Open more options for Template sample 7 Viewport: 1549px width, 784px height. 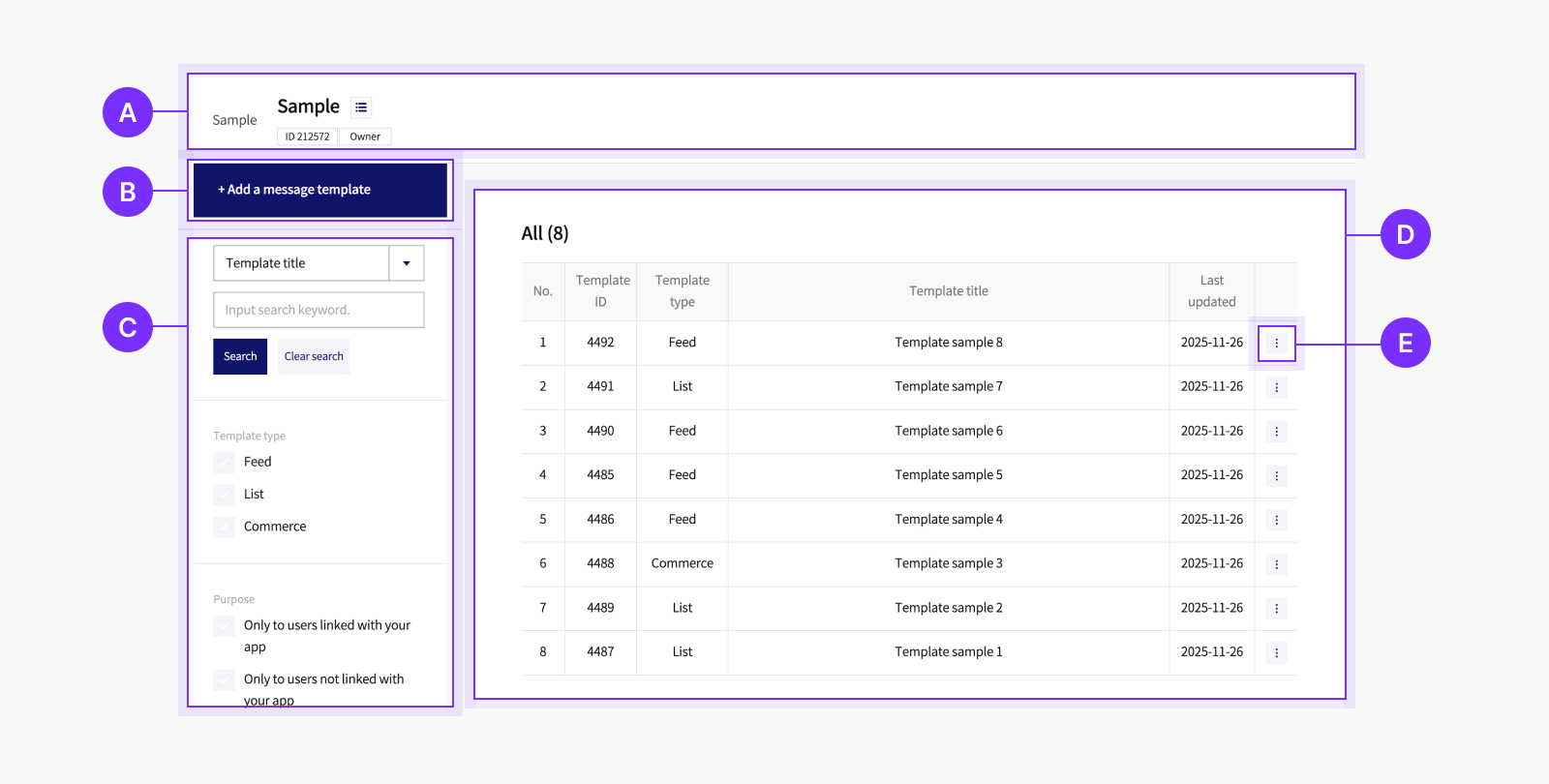1276,387
